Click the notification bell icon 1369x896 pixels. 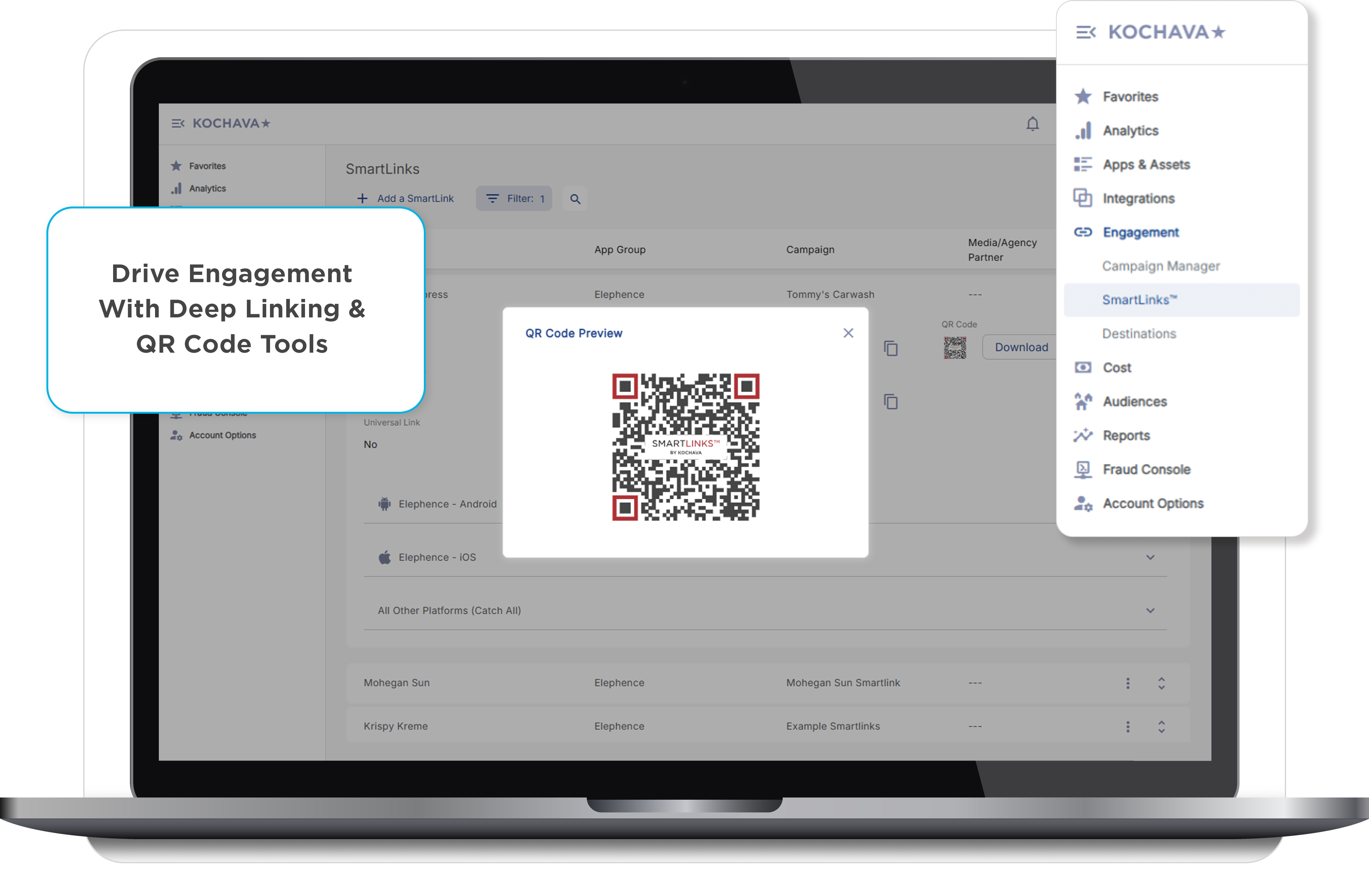click(1033, 124)
